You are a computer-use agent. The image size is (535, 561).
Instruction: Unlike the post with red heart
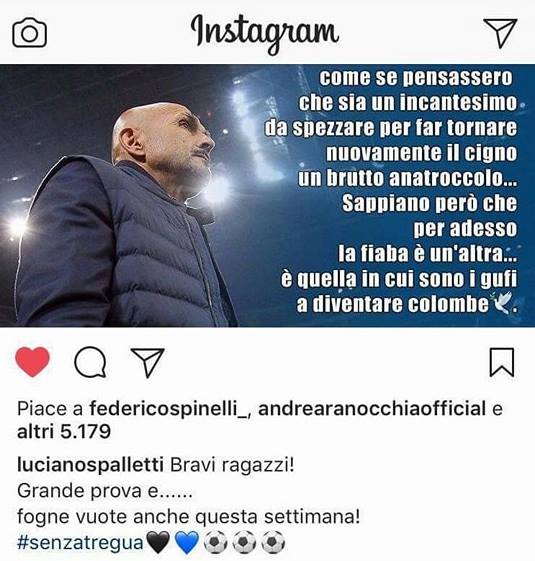[x=33, y=362]
